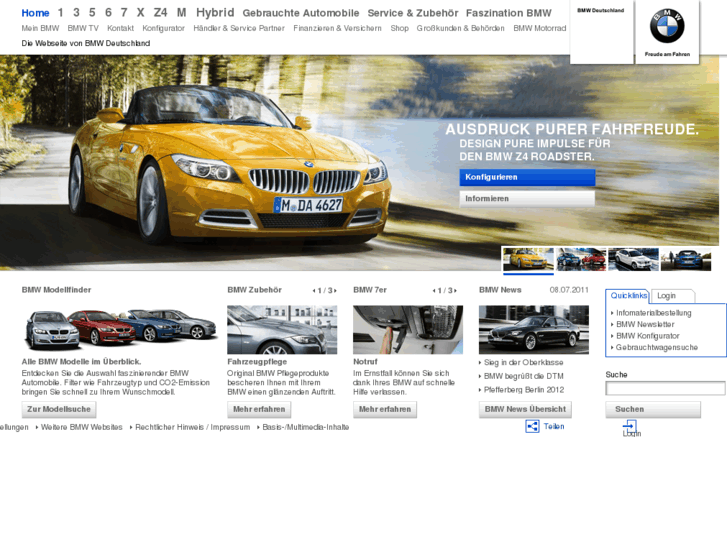This screenshot has width=727, height=545.
Task: Open the Kontakt link
Action: [121, 28]
